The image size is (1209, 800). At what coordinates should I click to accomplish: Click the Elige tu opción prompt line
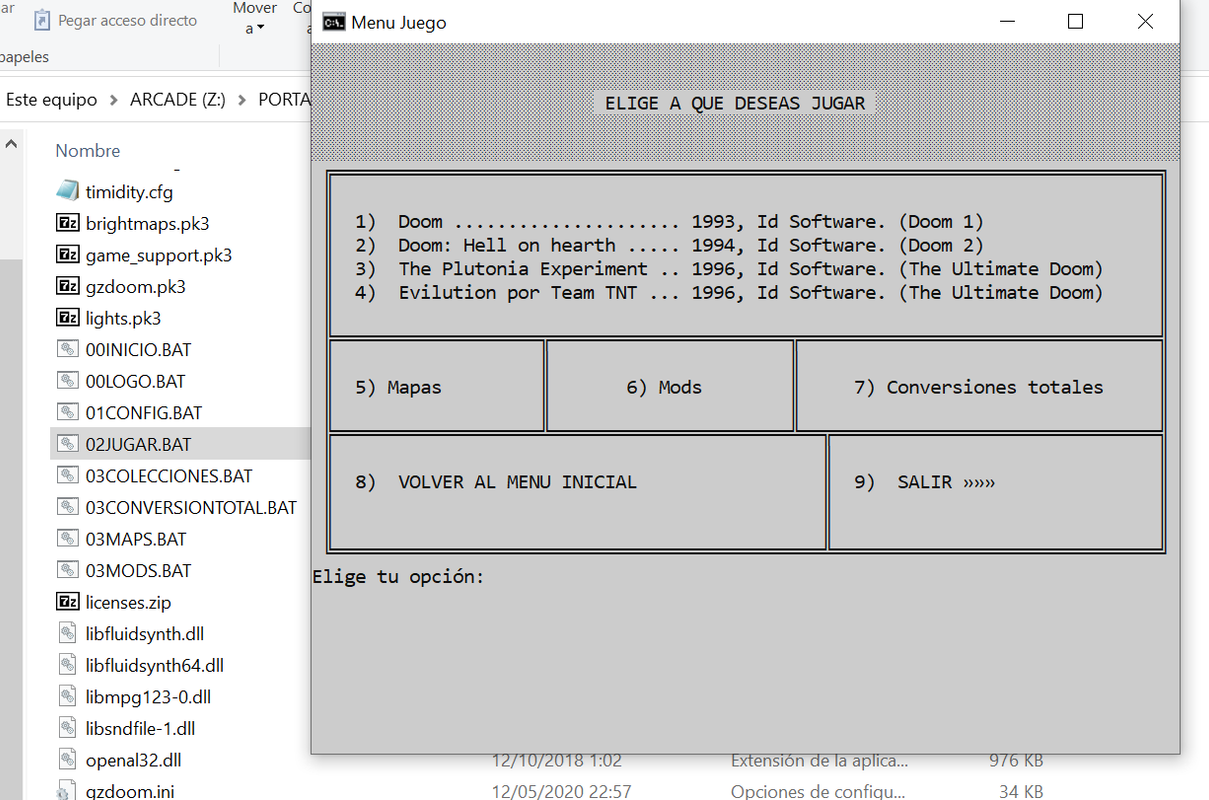pos(398,577)
